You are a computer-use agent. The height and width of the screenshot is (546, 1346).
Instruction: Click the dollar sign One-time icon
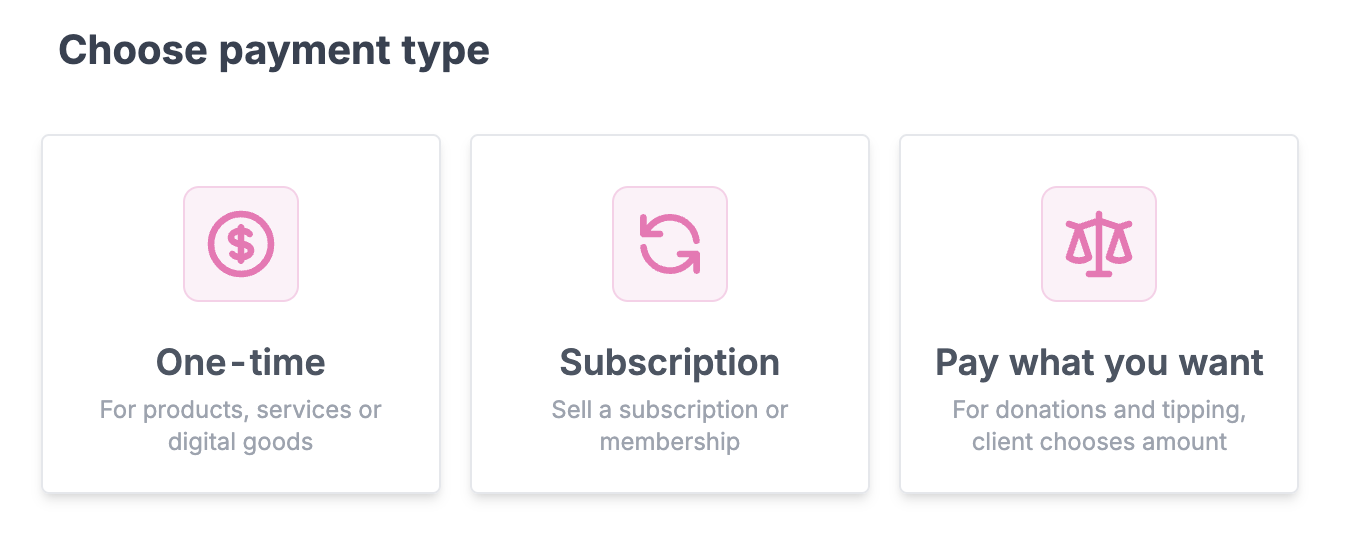click(241, 244)
